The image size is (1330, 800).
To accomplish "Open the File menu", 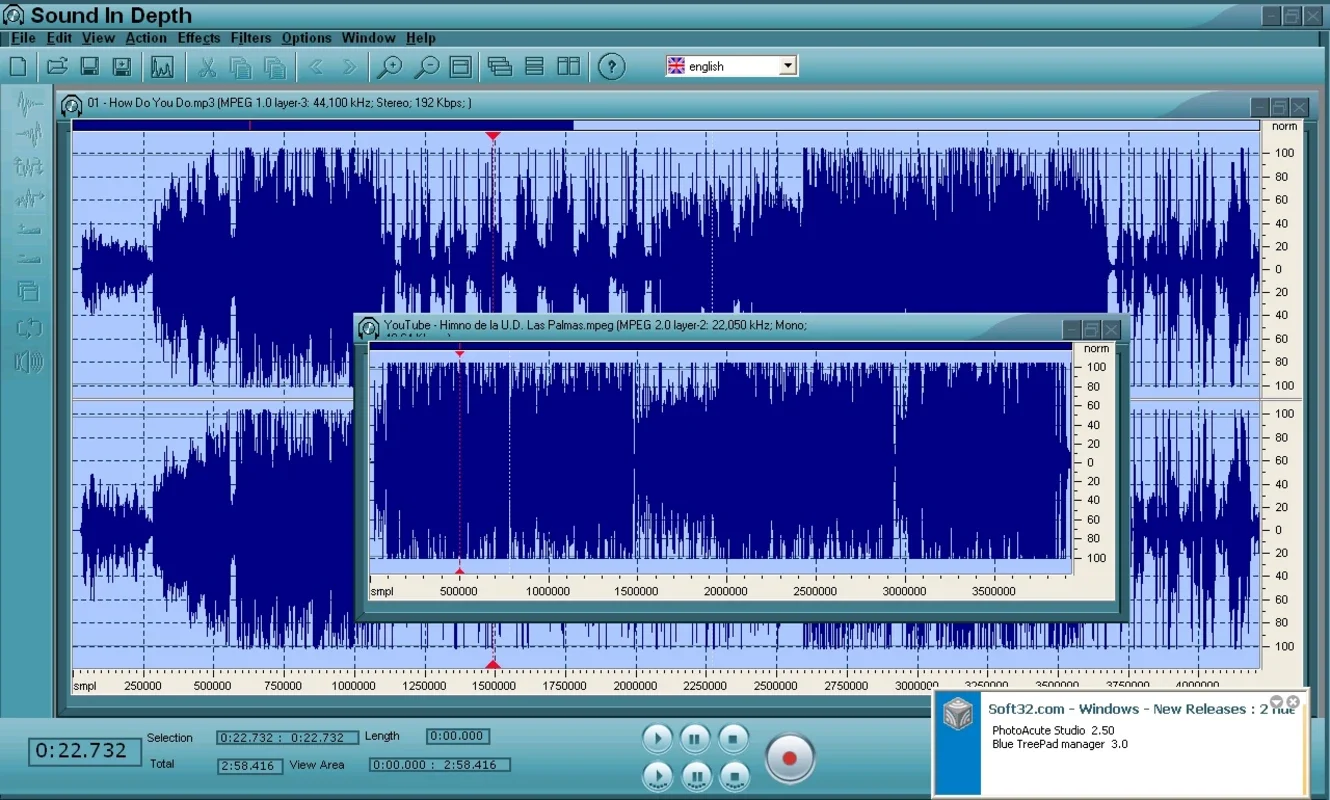I will pos(23,38).
